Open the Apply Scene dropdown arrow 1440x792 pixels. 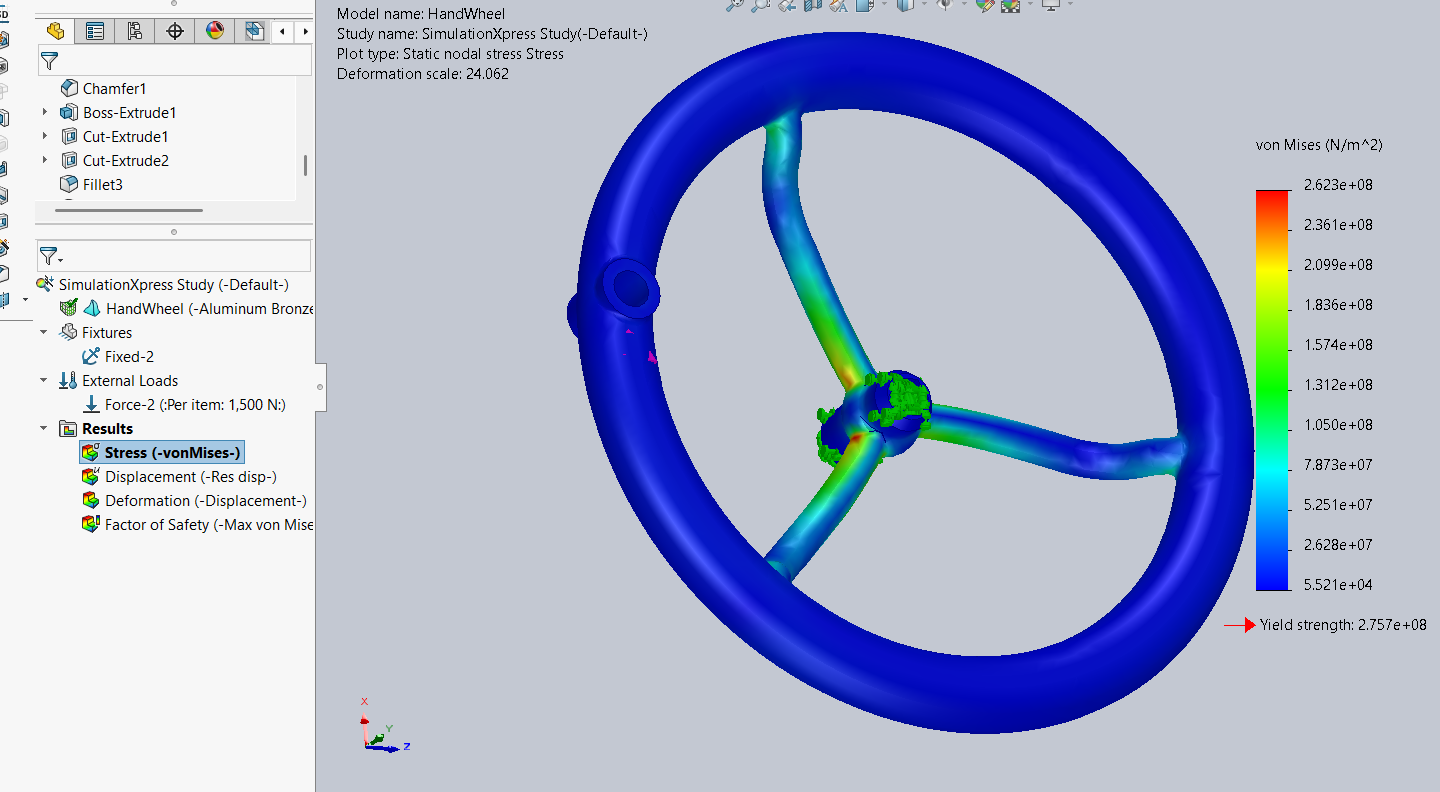pyautogui.click(x=1030, y=3)
